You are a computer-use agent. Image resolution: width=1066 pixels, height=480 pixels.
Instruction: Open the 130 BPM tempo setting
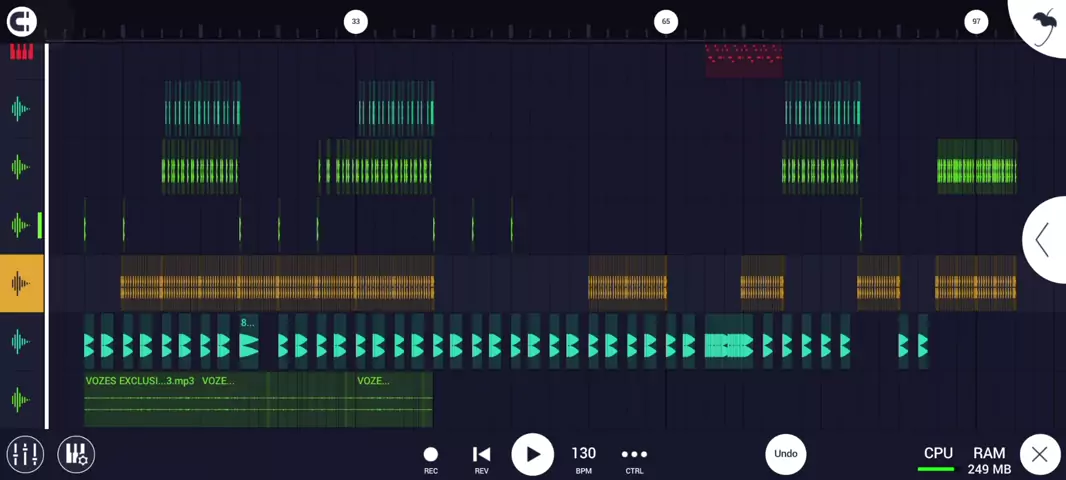pyautogui.click(x=584, y=457)
